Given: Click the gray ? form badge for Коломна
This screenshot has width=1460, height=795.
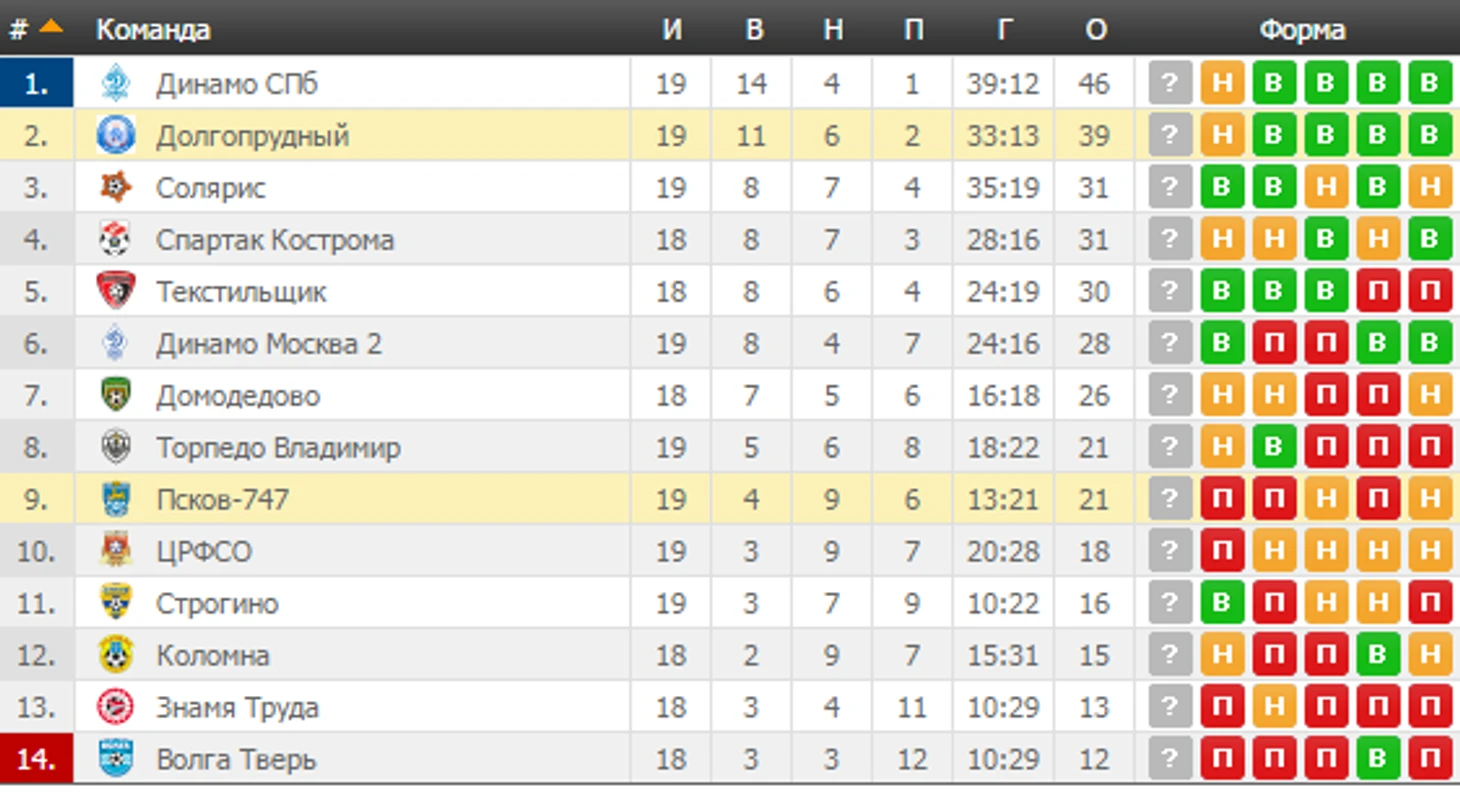Looking at the screenshot, I should coord(1170,655).
